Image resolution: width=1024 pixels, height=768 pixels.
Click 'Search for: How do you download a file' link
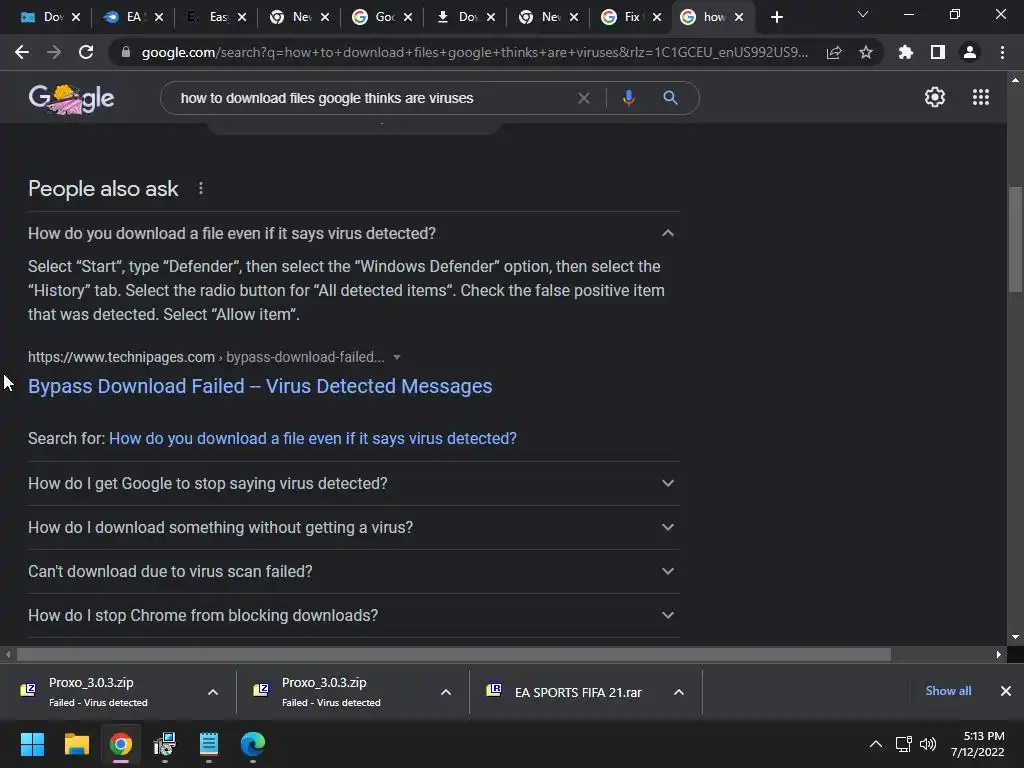click(x=313, y=438)
